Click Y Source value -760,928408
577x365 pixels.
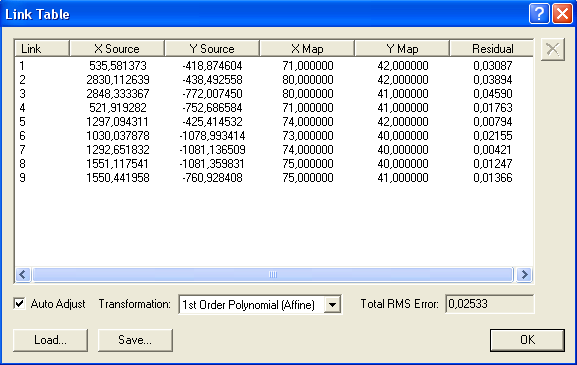[212, 178]
